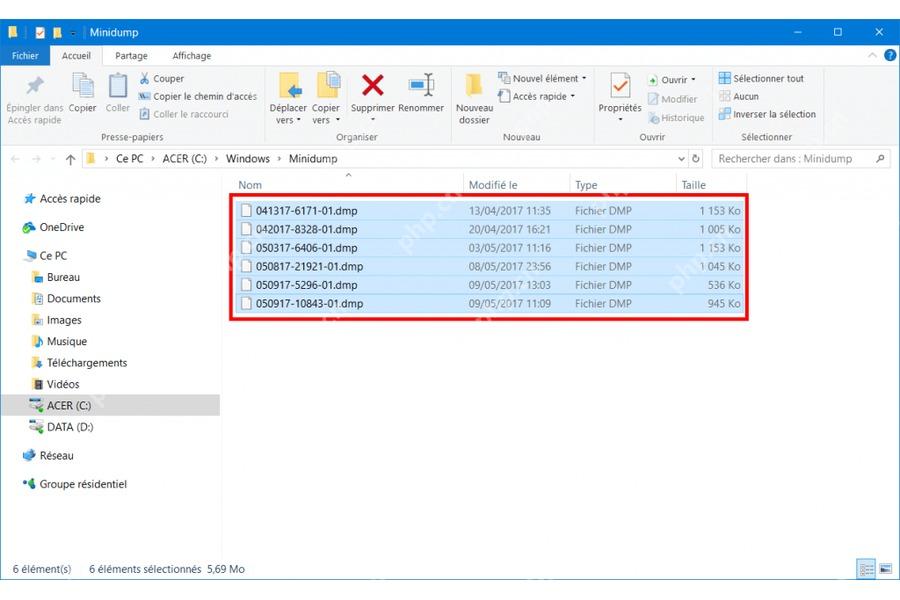Sort by the Modifié le column

(x=516, y=185)
